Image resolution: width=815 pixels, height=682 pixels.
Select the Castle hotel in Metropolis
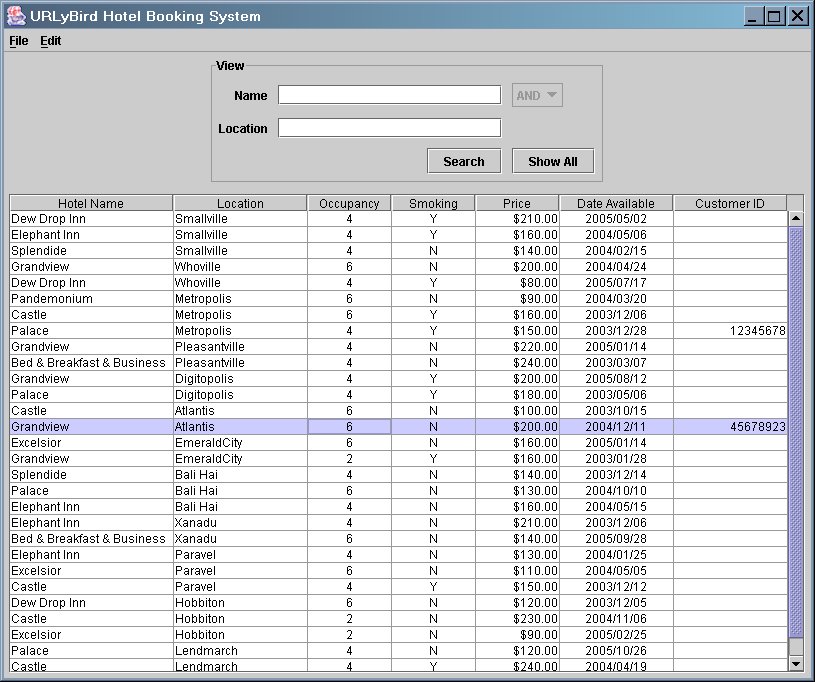pos(91,315)
